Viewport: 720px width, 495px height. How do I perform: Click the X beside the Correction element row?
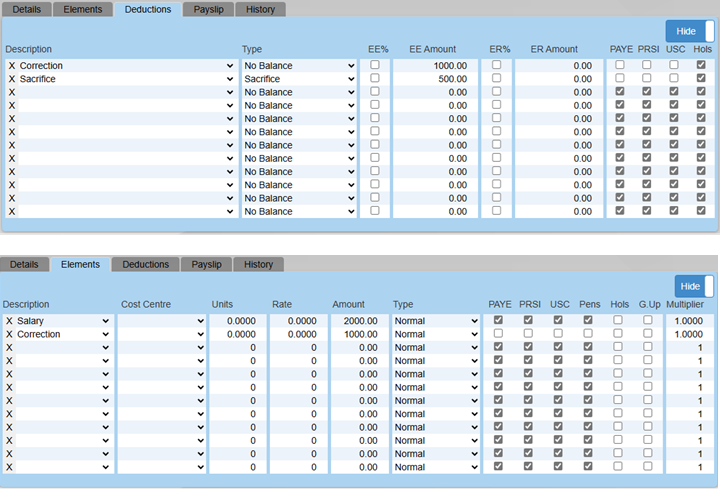(x=9, y=334)
